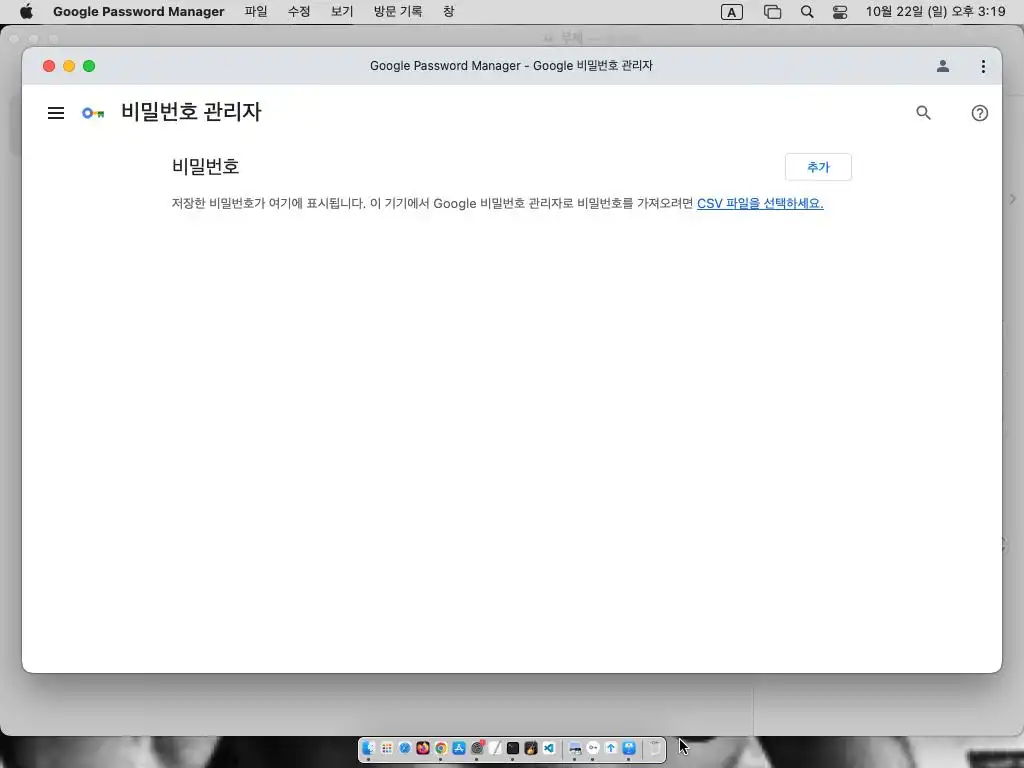Image resolution: width=1024 pixels, height=768 pixels.
Task: Click the 추가 button
Action: (x=818, y=167)
